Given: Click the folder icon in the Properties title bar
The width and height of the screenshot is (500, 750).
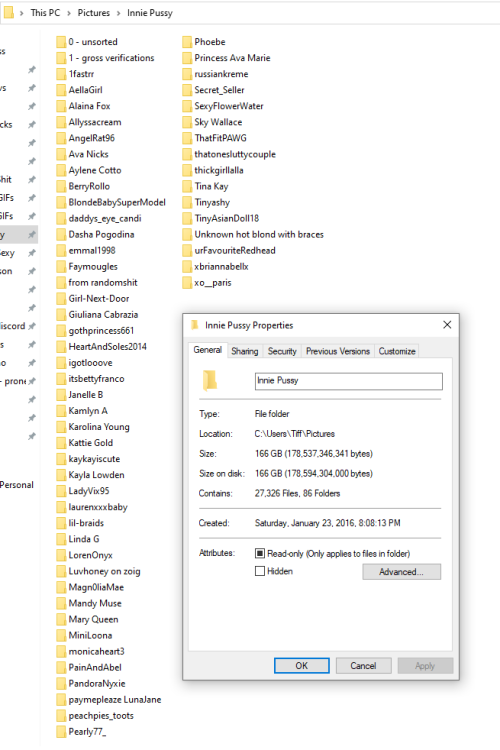Looking at the screenshot, I should tap(195, 325).
